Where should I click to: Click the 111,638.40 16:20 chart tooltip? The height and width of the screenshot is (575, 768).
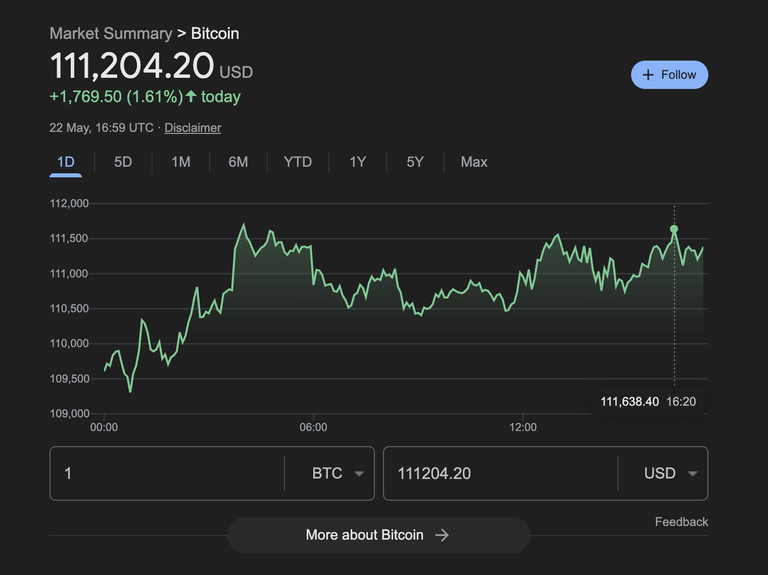pyautogui.click(x=648, y=402)
